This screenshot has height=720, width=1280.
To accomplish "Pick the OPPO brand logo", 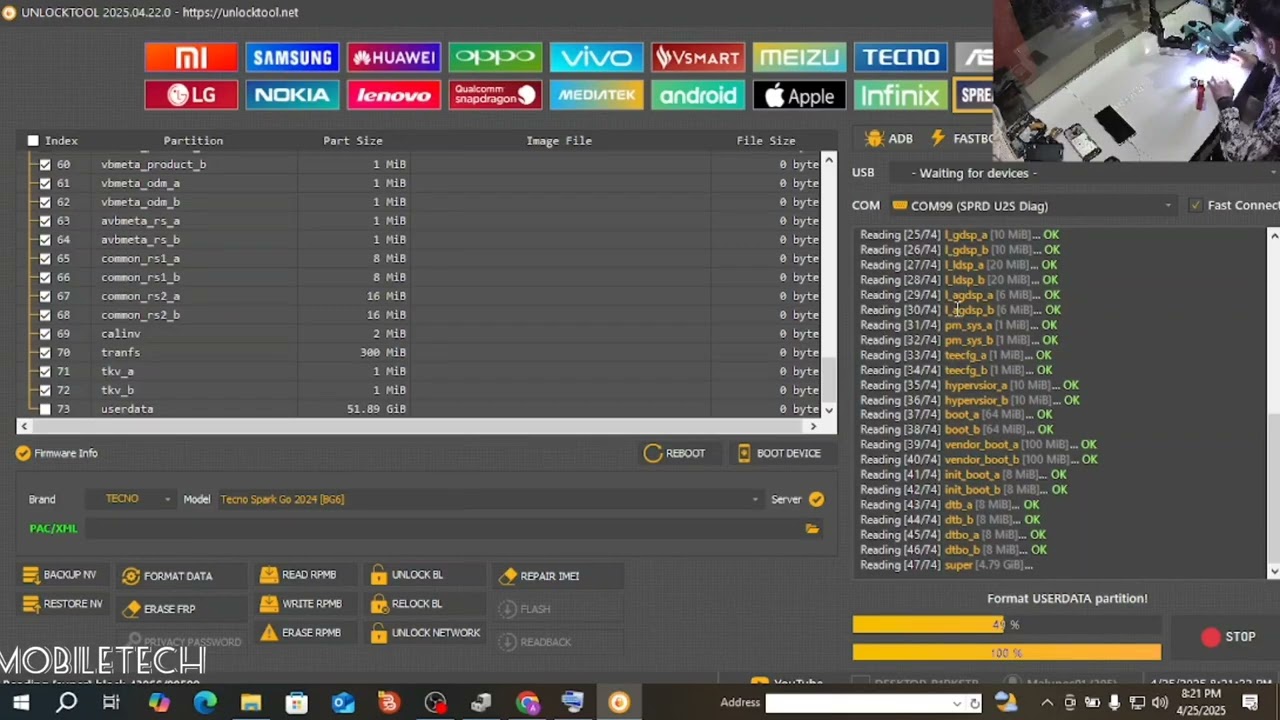I will click(495, 57).
